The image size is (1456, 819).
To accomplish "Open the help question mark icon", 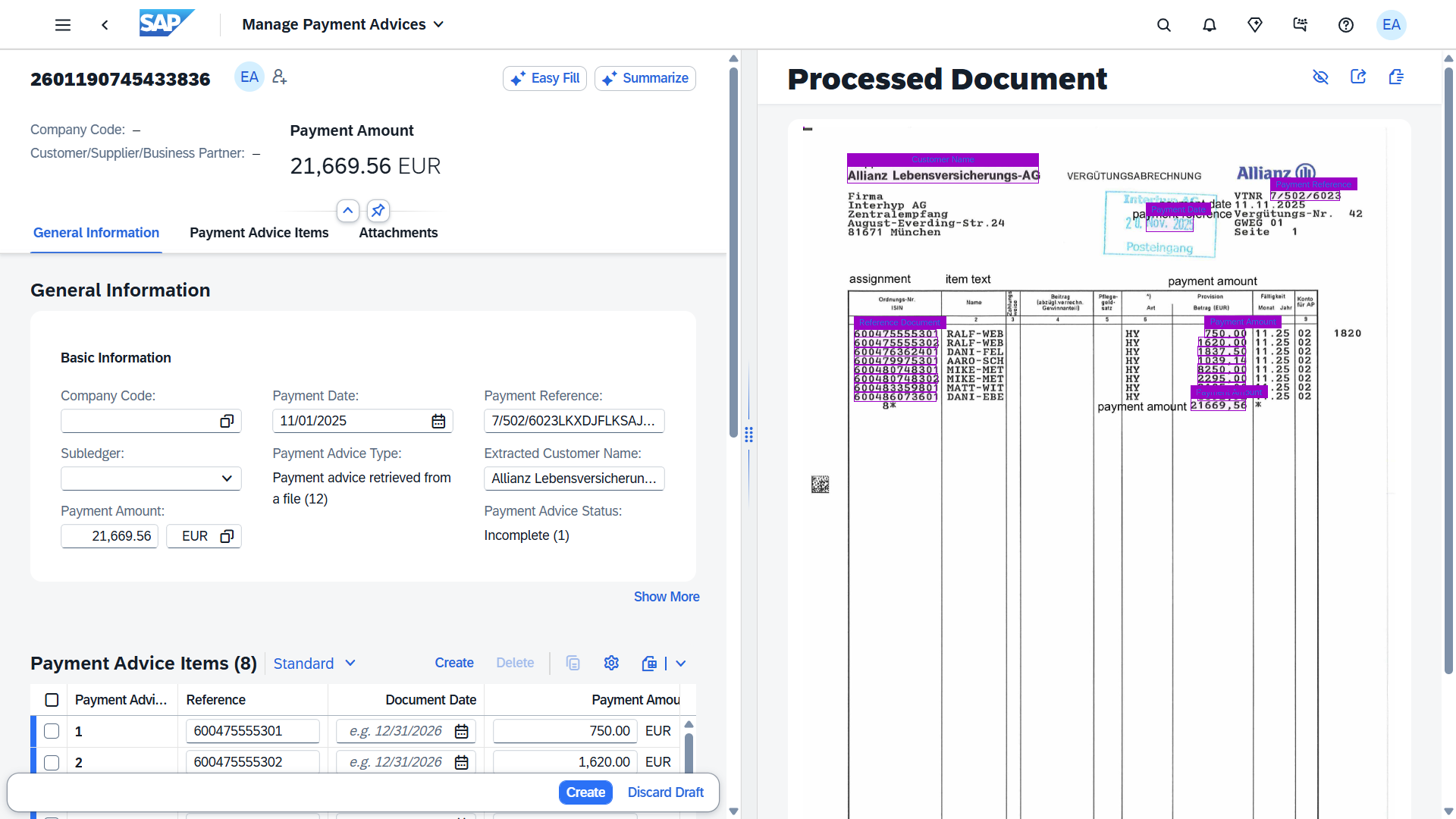I will (1346, 25).
